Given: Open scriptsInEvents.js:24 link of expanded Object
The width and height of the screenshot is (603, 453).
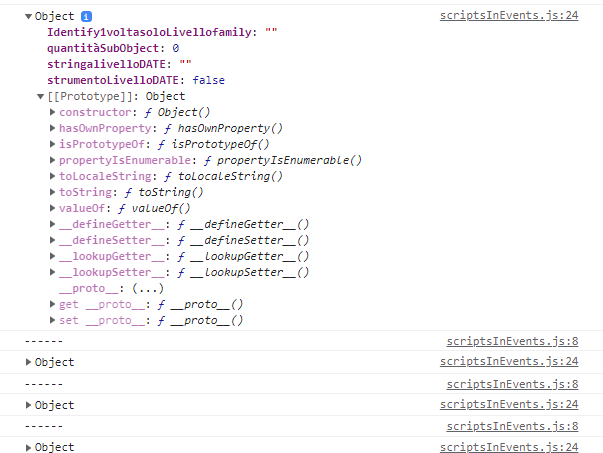Looking at the screenshot, I should 509,15.
